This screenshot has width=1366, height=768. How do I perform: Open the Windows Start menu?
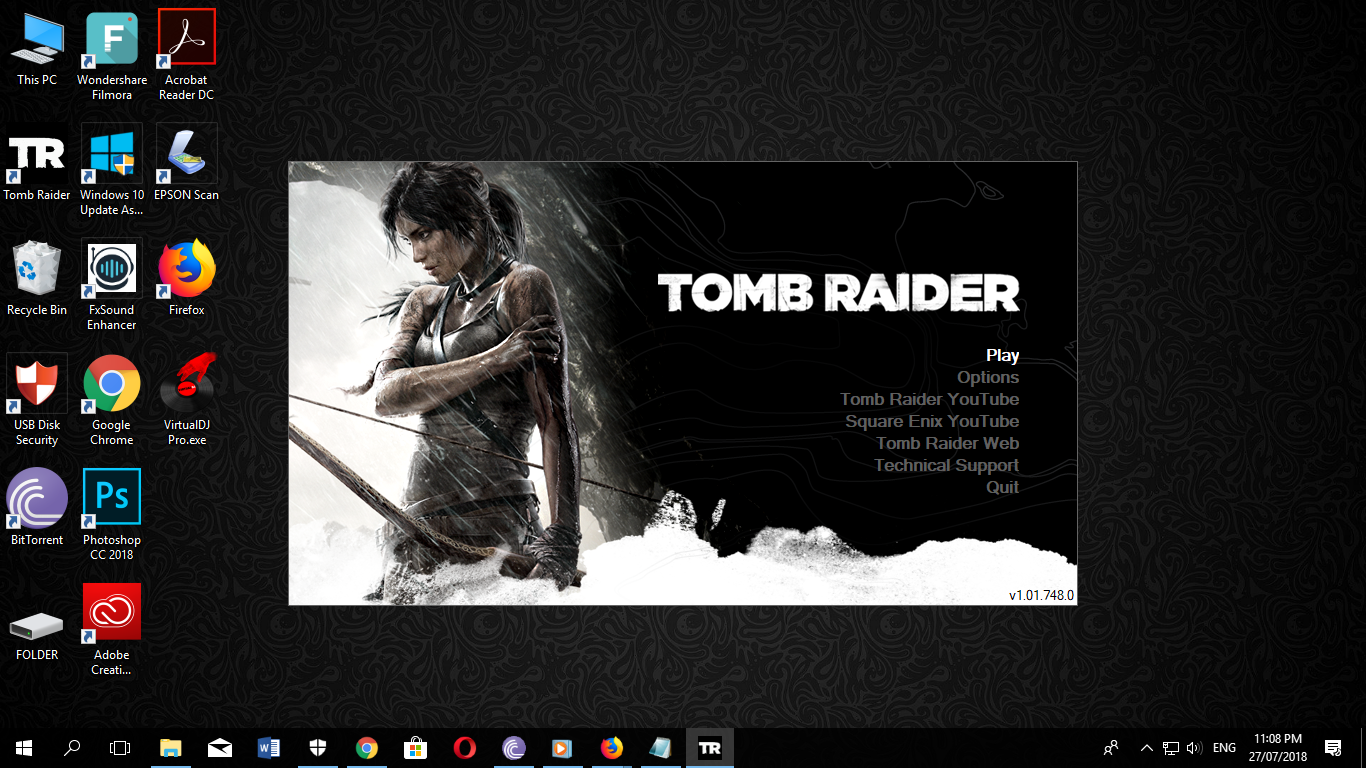[x=24, y=748]
